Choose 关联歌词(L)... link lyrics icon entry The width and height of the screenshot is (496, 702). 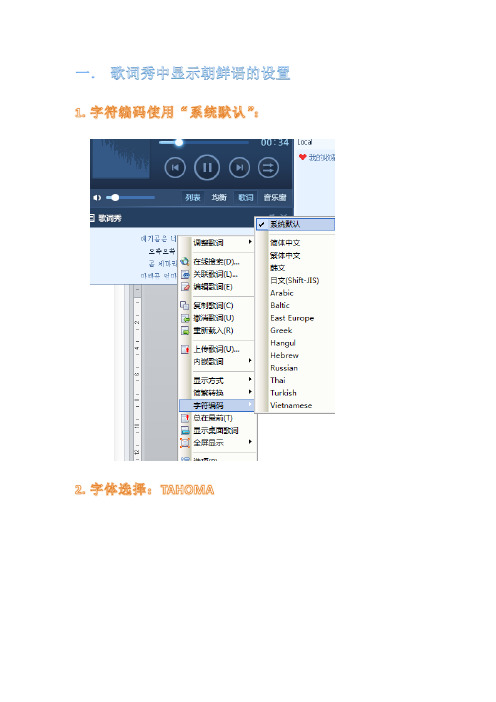point(217,274)
